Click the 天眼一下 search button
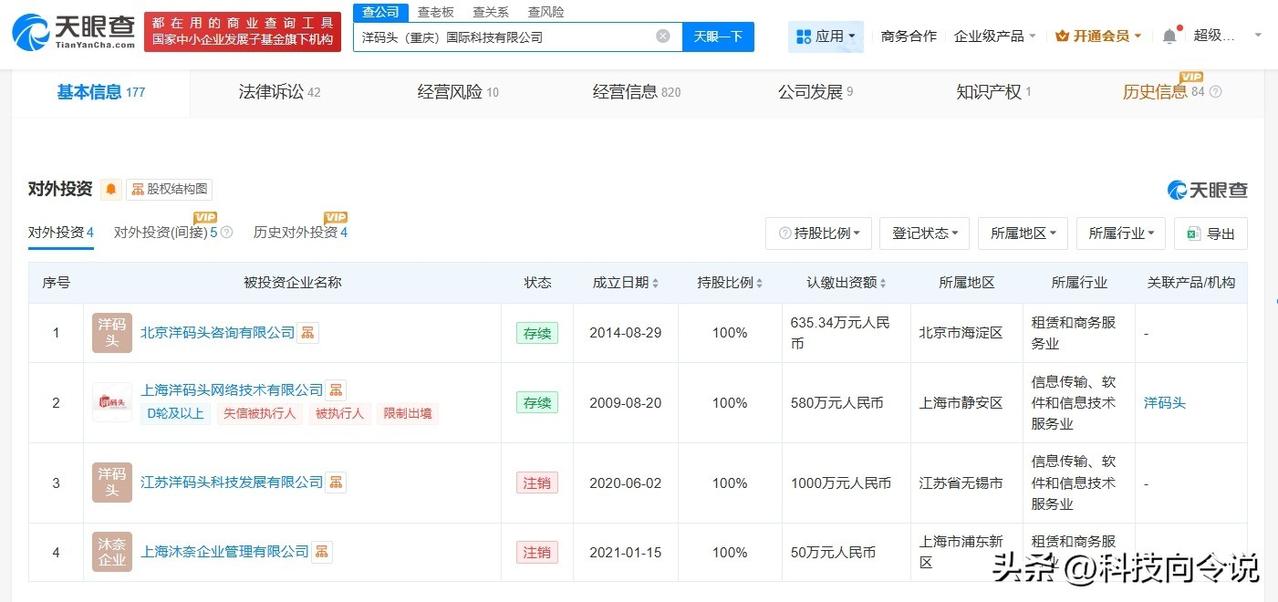 (718, 36)
